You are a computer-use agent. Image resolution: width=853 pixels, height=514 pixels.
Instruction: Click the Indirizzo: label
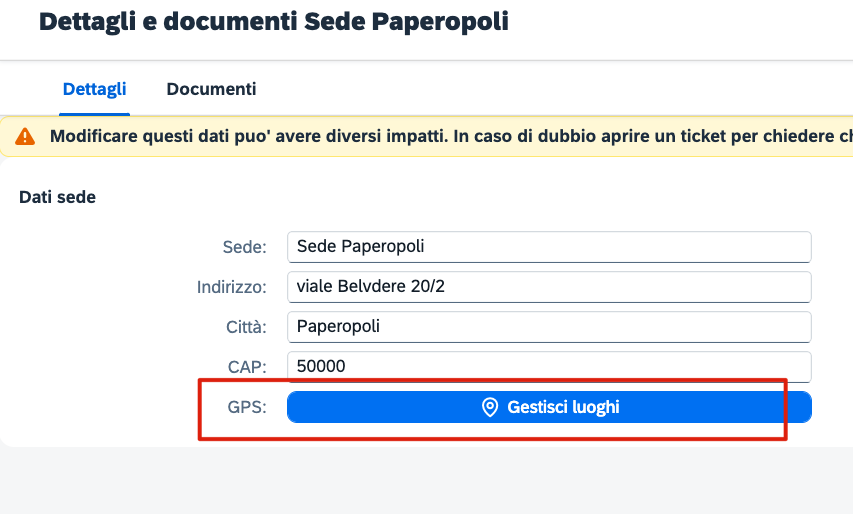(232, 287)
